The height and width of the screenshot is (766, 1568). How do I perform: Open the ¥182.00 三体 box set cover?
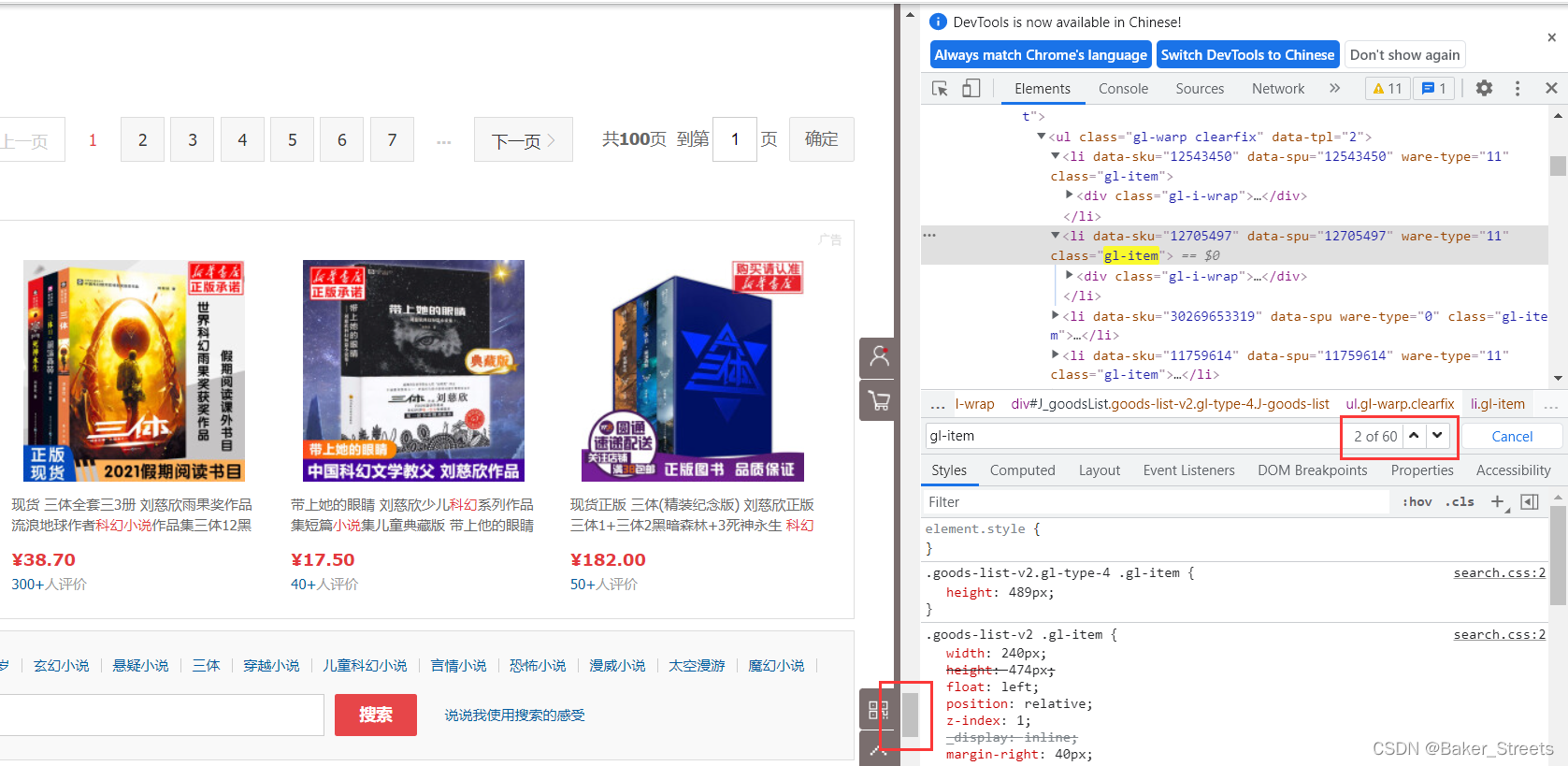click(x=693, y=370)
